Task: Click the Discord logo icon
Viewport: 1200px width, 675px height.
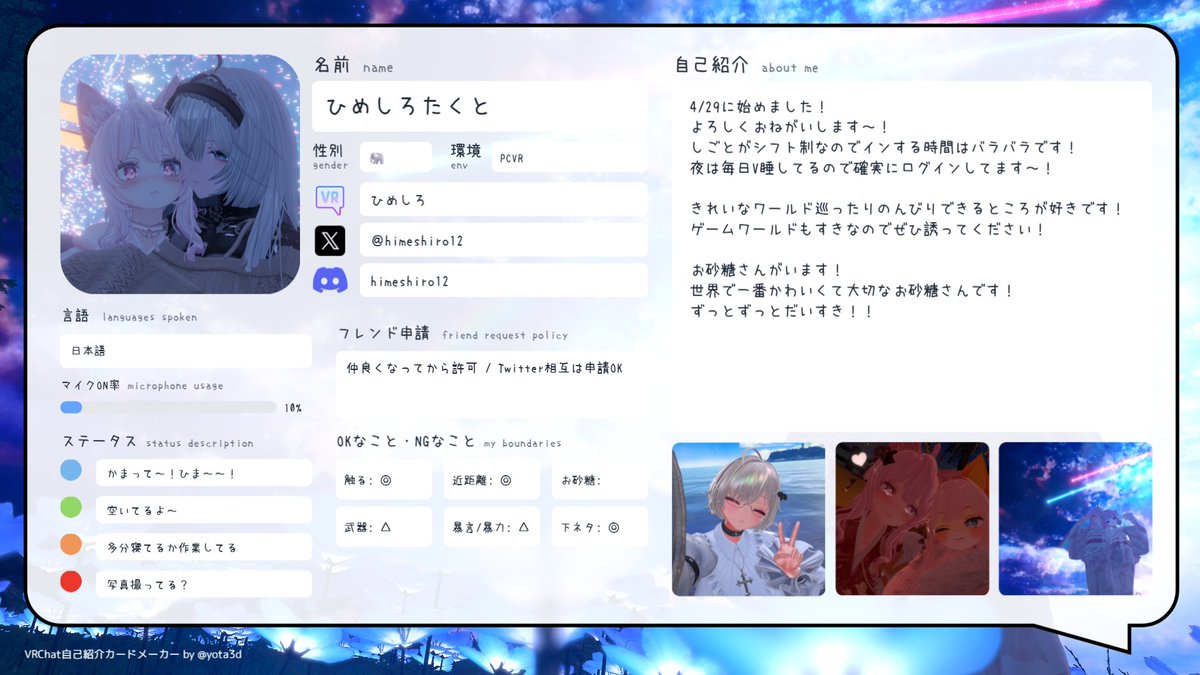Action: (330, 279)
